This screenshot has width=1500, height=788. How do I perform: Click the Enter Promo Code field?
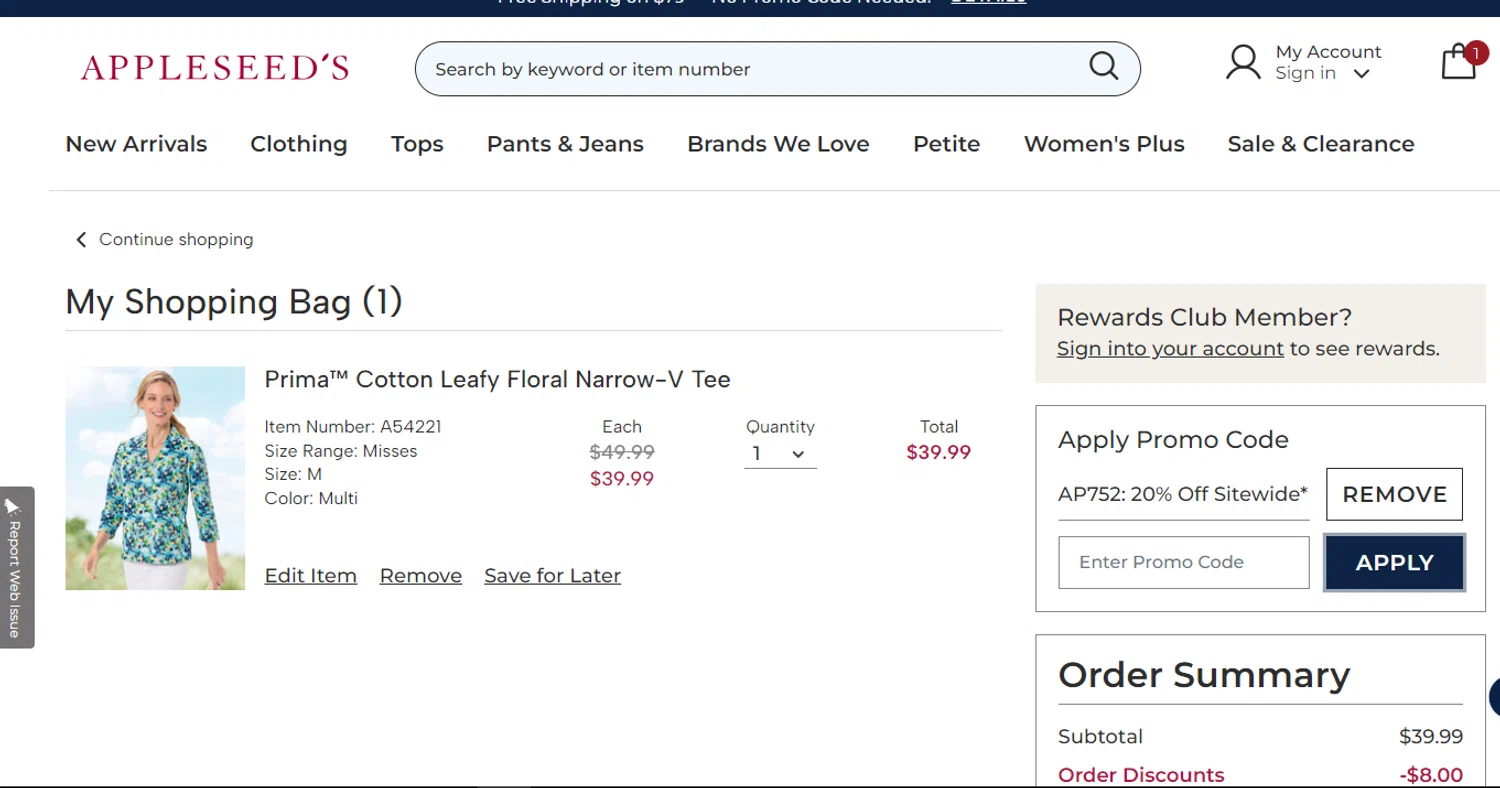[1183, 562]
